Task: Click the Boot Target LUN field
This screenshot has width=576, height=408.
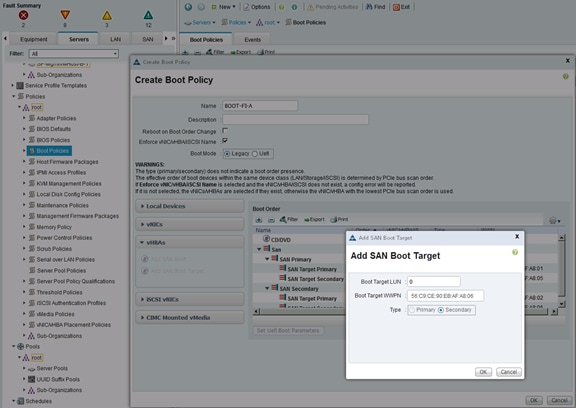Action: click(433, 282)
